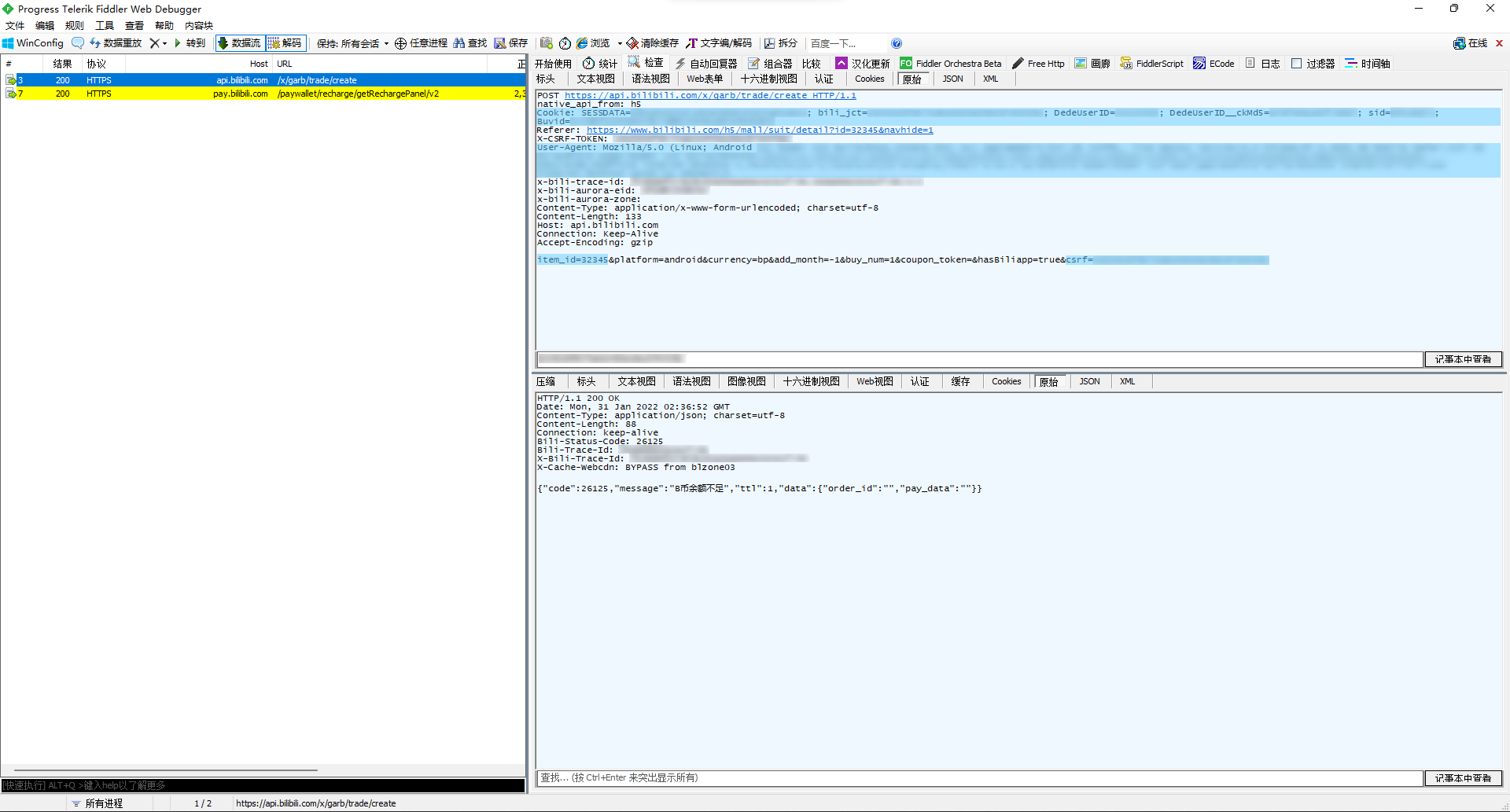Viewport: 1510px width, 812px height.
Task: Click the red X close online panel
Action: 1499,43
